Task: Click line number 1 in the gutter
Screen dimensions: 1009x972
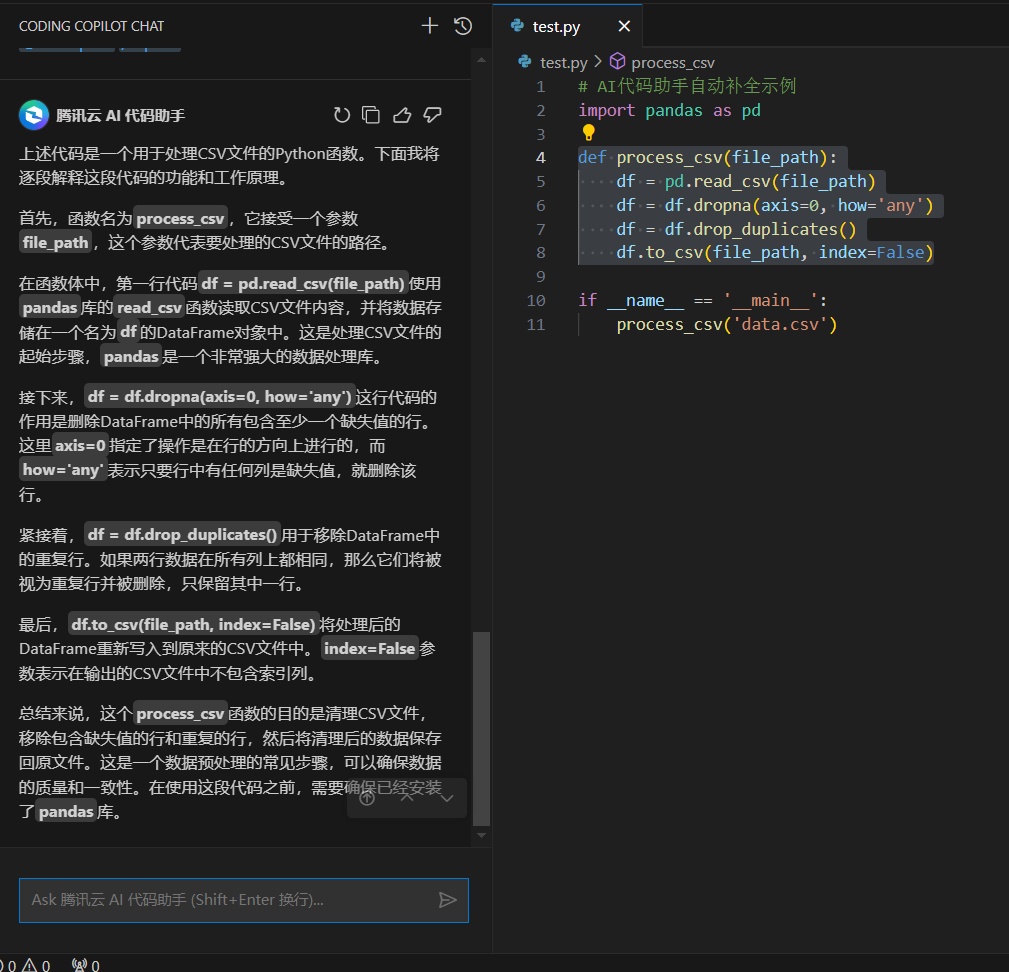Action: click(x=541, y=87)
